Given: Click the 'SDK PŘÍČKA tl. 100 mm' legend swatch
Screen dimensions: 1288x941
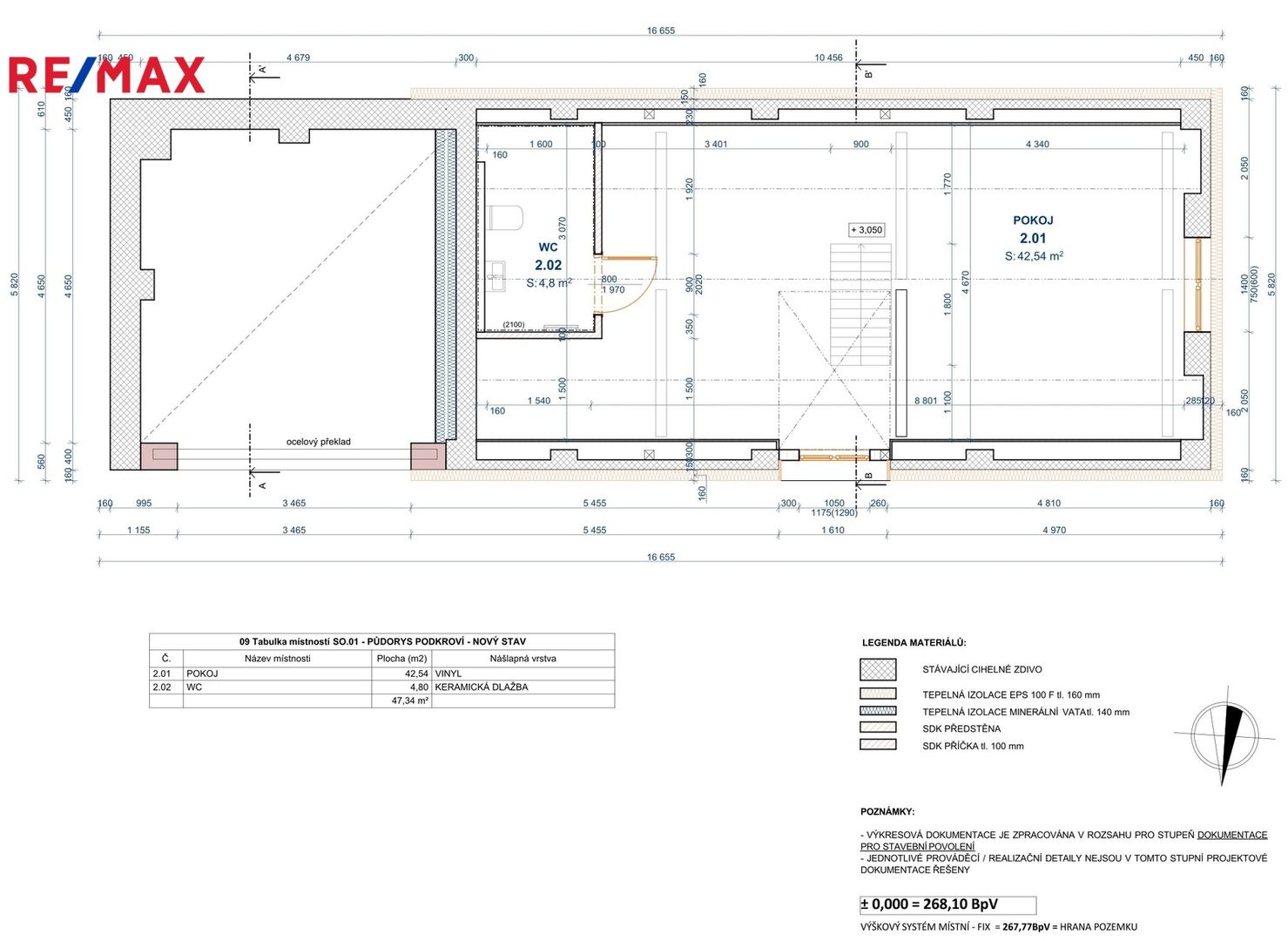Looking at the screenshot, I should pyautogui.click(x=878, y=745).
